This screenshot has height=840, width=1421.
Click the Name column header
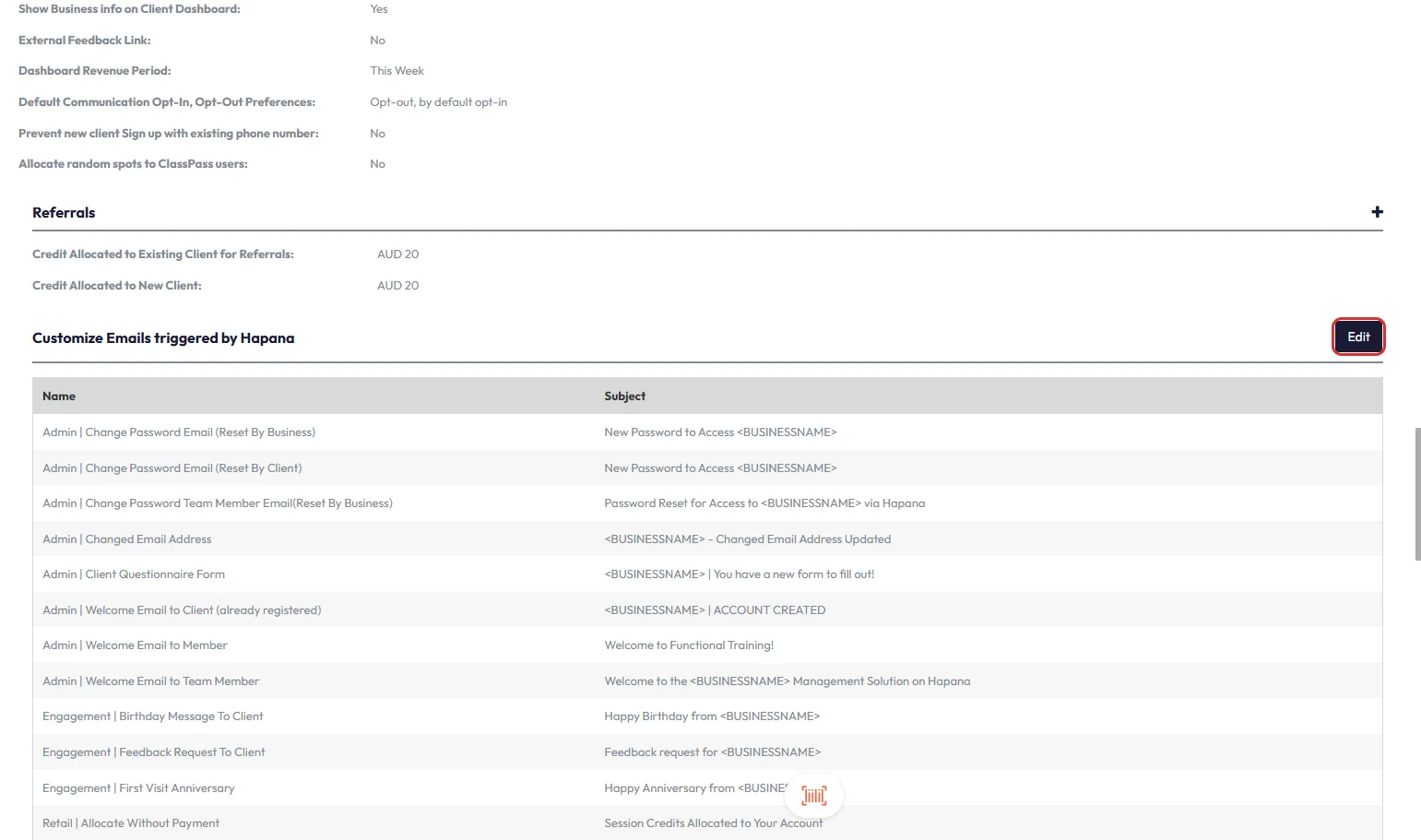click(59, 396)
